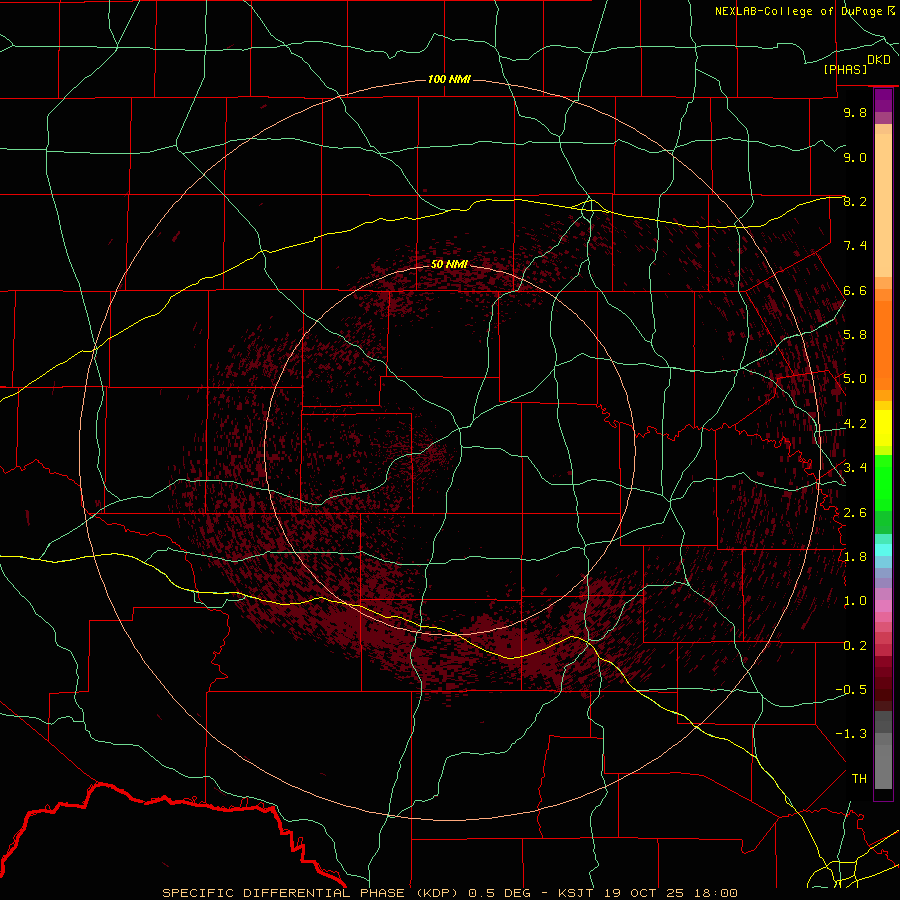900x900 pixels.
Task: Choose the 4.2 scale value
Action: point(855,424)
